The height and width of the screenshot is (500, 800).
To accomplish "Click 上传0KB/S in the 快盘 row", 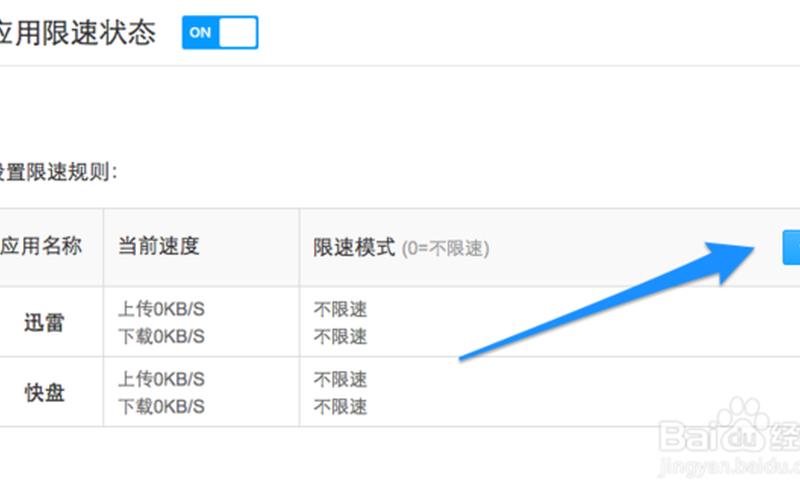I will (161, 380).
